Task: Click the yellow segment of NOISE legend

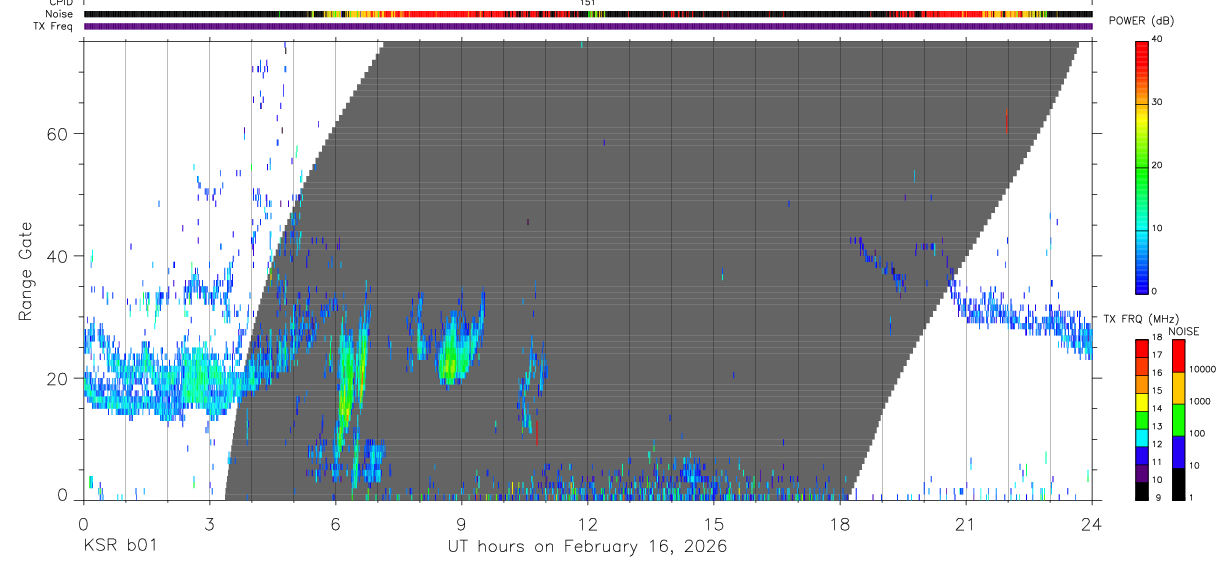Action: (1178, 388)
